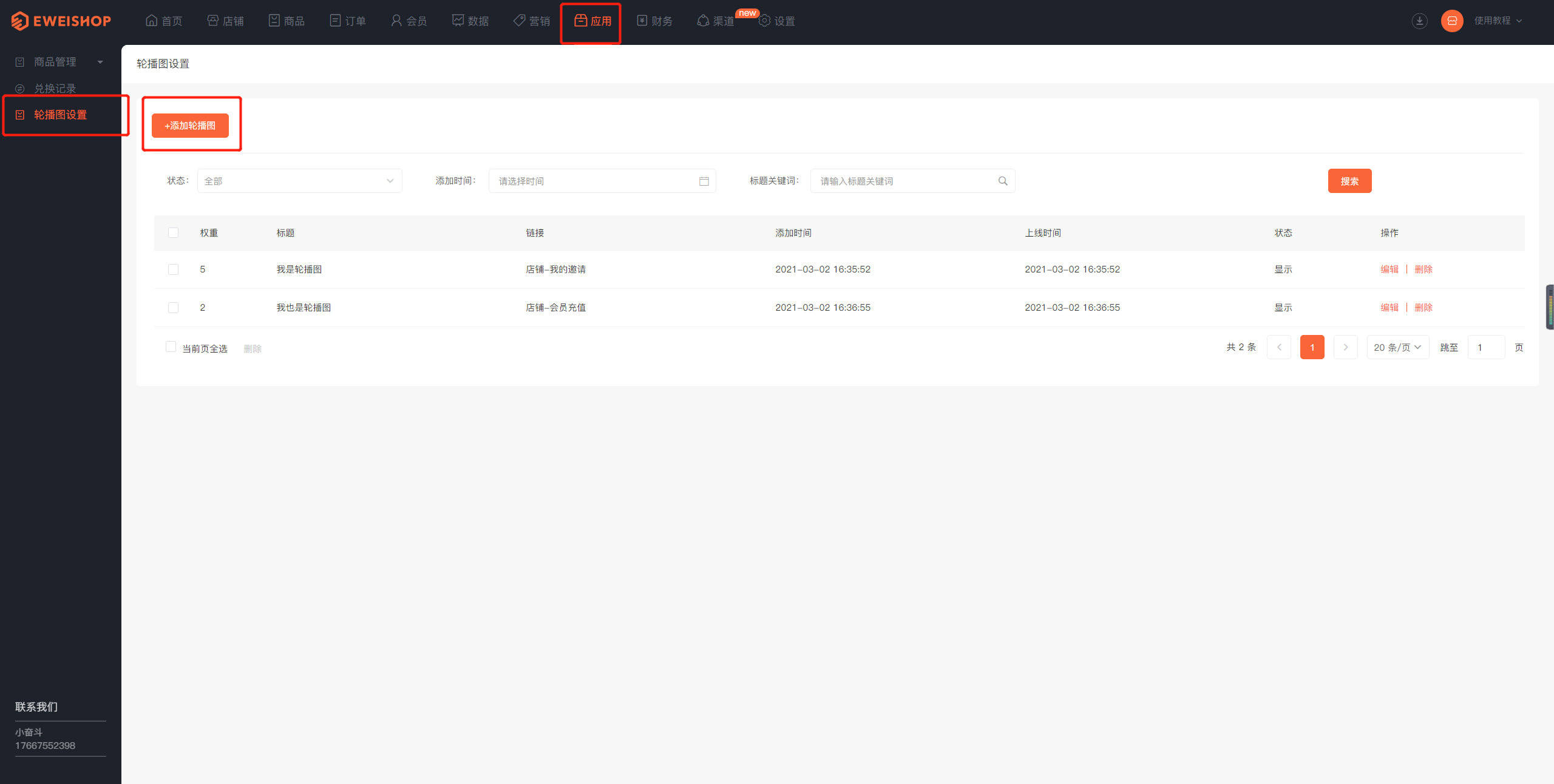1554x784 pixels.
Task: Open the 状态 status dropdown
Action: (299, 181)
